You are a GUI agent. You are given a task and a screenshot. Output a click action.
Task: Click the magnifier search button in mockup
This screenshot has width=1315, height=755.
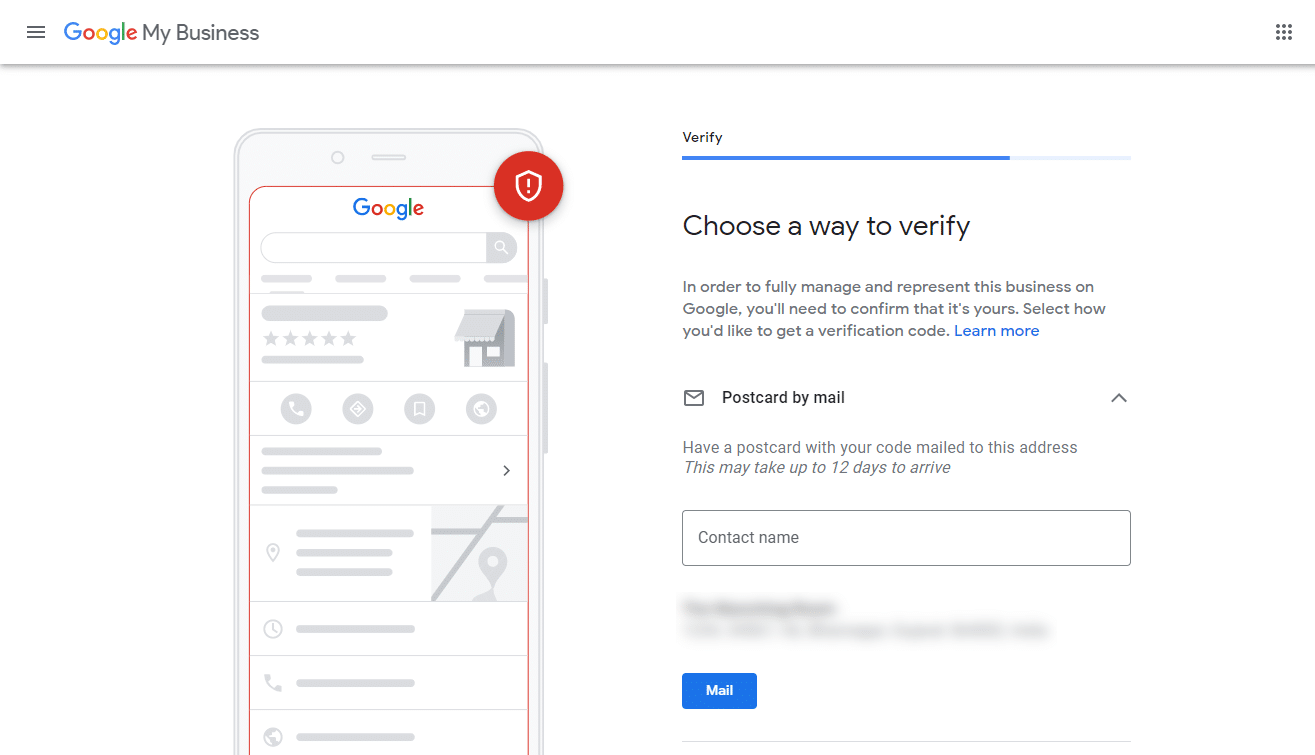pos(501,247)
